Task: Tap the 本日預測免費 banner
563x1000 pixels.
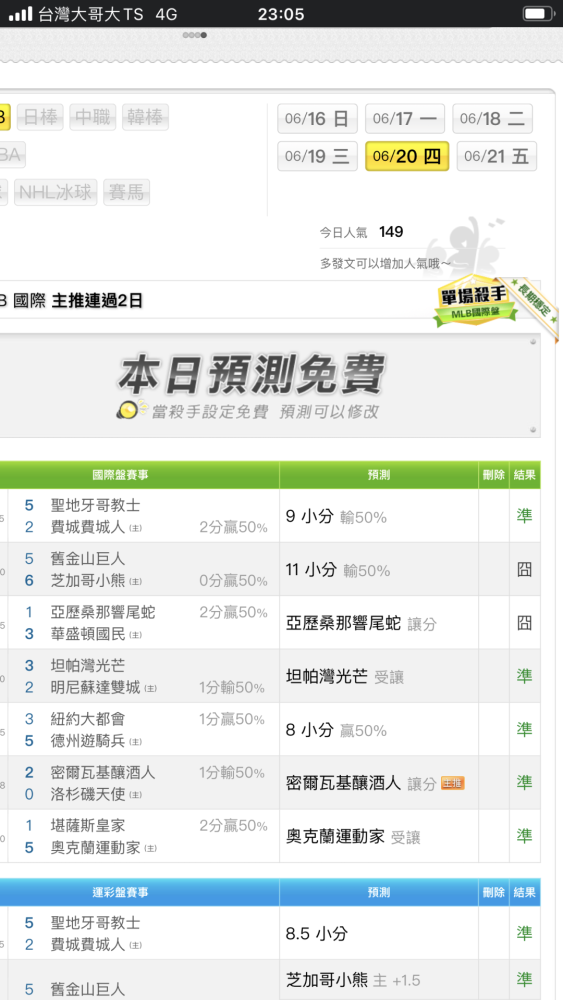Action: (269, 385)
